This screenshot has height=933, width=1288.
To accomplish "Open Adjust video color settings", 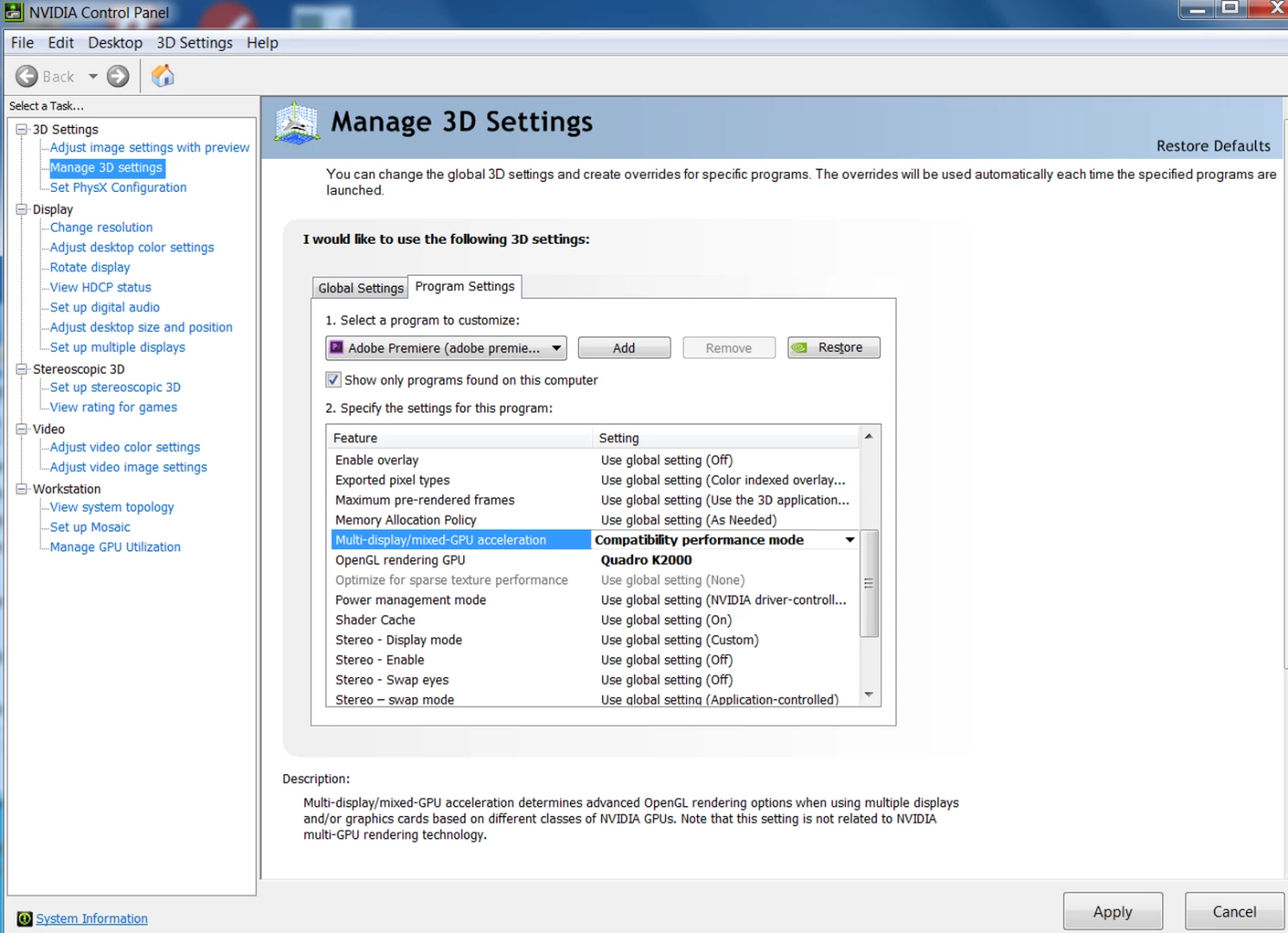I will click(x=124, y=447).
